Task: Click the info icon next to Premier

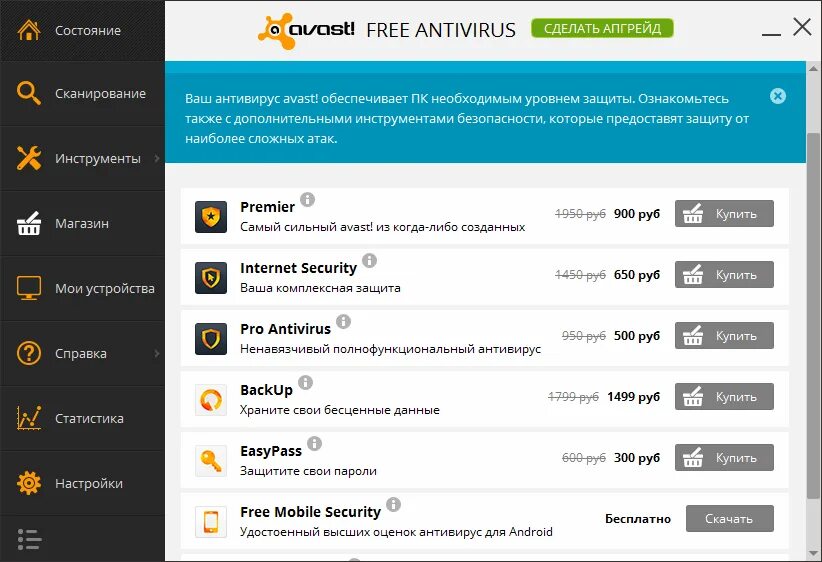Action: tap(308, 199)
